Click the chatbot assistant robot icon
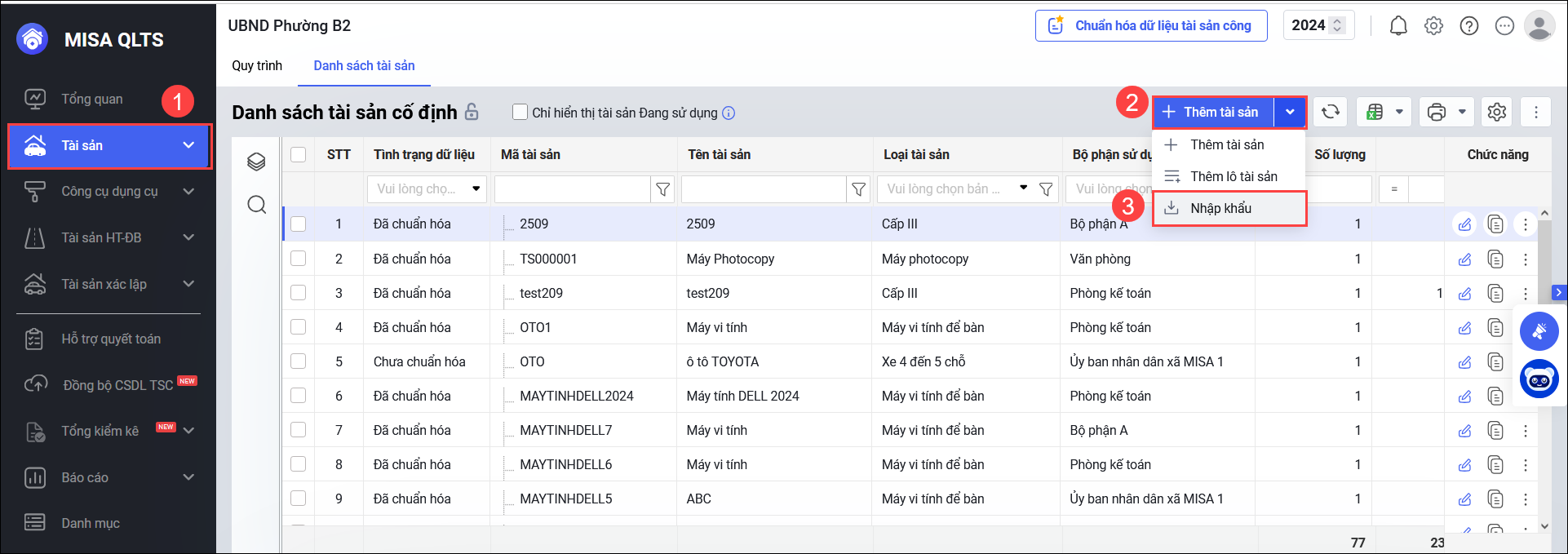 (x=1539, y=379)
